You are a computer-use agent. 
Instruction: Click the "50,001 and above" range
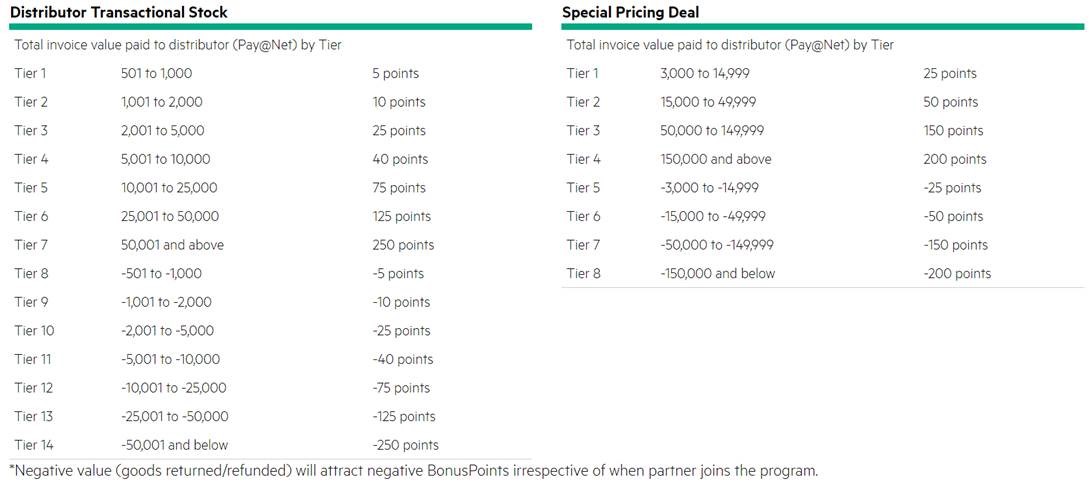[172, 245]
